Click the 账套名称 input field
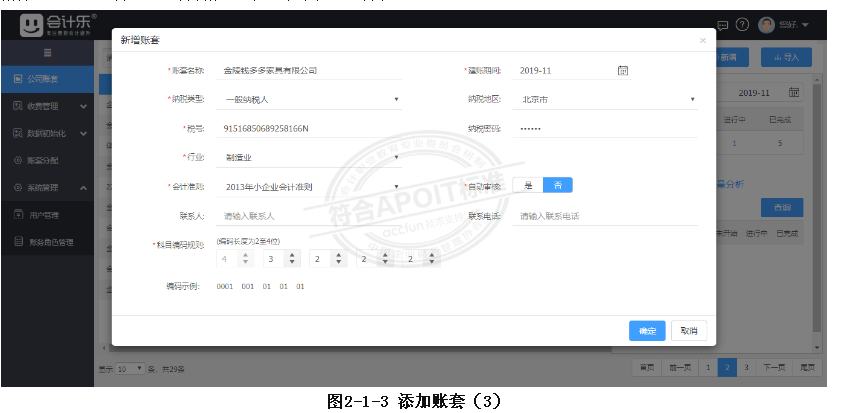860x413 pixels. [x=309, y=71]
